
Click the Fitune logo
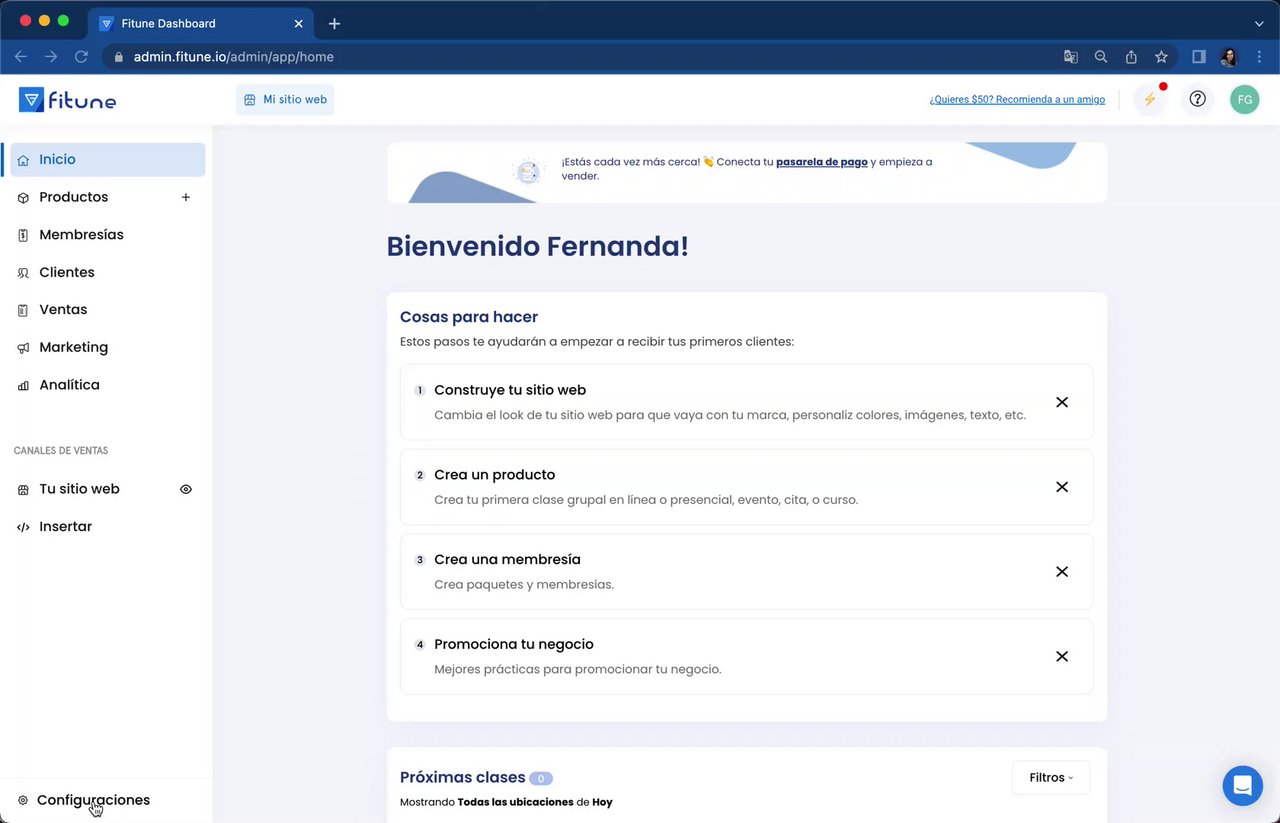click(67, 100)
